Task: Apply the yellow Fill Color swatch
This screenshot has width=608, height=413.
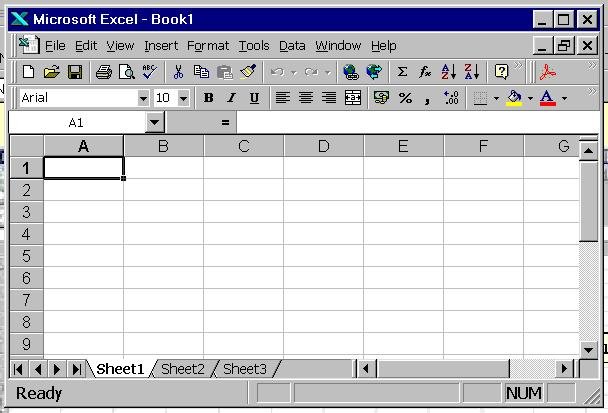Action: 514,98
